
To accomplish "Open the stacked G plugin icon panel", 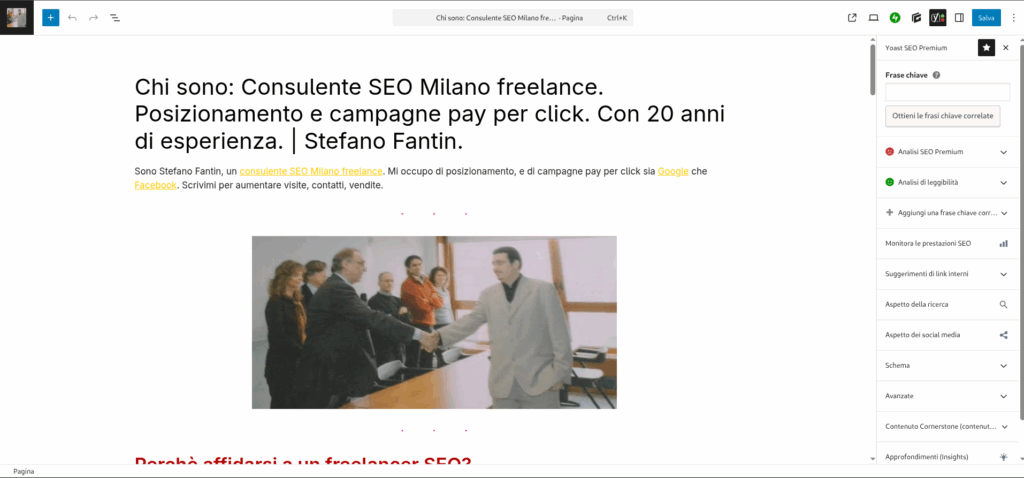I will [916, 18].
